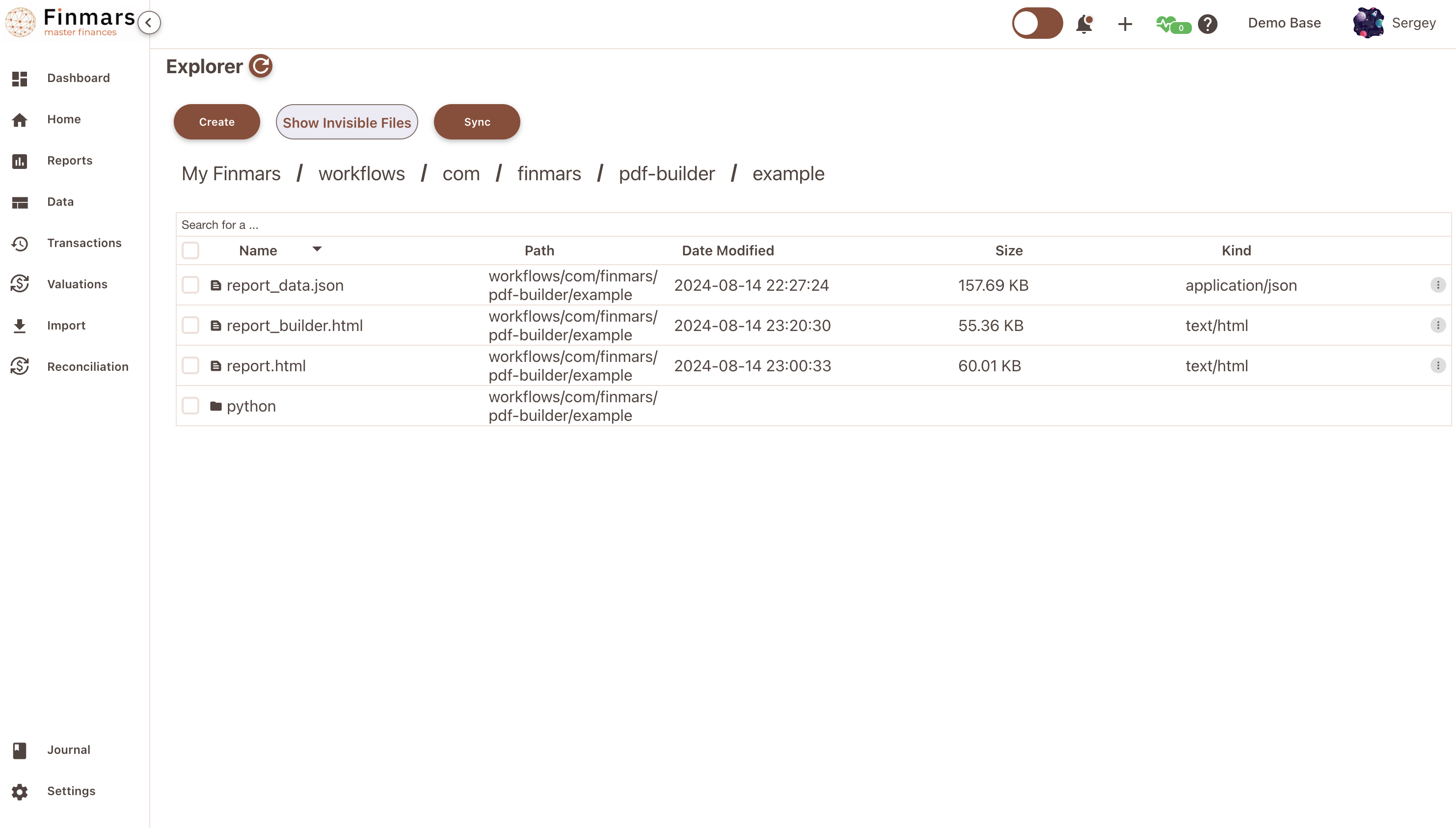
Task: Click the file icon of report_data.json
Action: pyautogui.click(x=216, y=285)
